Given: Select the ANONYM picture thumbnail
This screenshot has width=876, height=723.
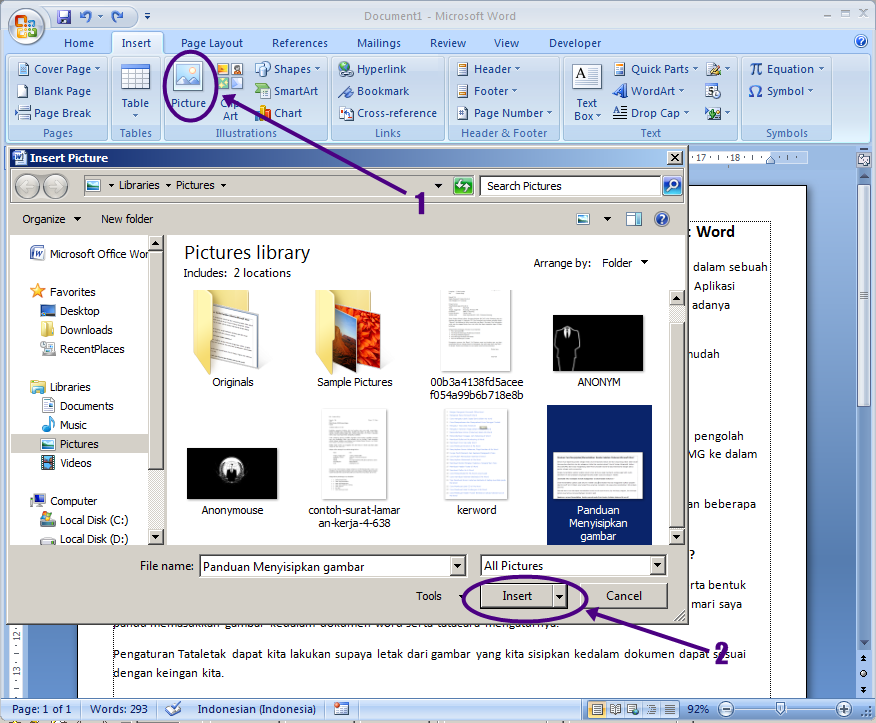Looking at the screenshot, I should [x=598, y=351].
